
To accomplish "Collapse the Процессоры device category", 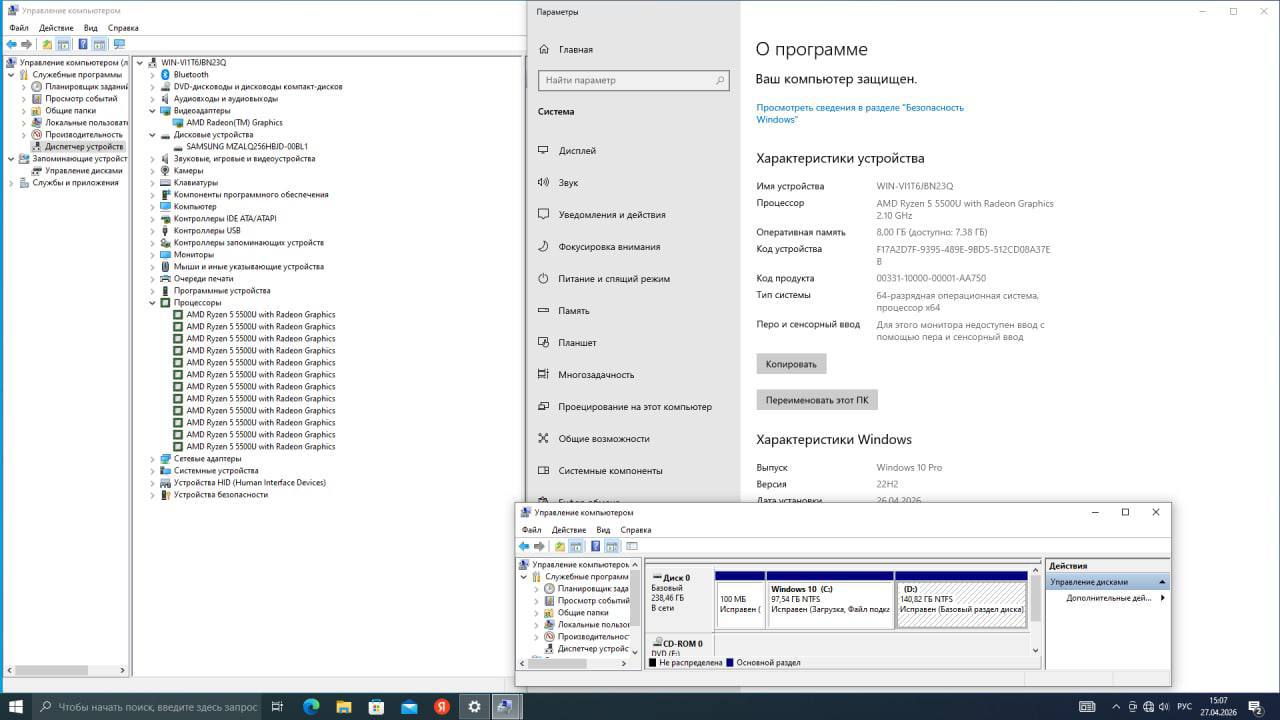I will pos(153,303).
